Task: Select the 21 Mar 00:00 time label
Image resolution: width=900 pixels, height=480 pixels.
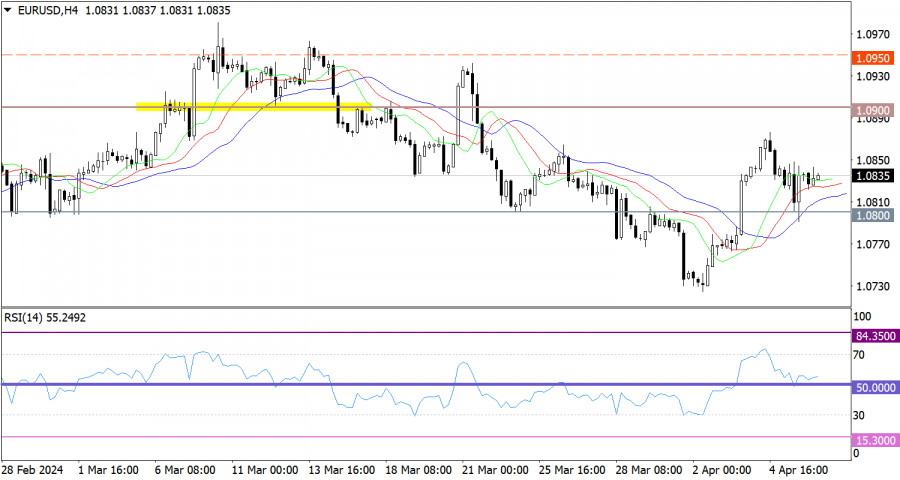Action: click(x=495, y=470)
